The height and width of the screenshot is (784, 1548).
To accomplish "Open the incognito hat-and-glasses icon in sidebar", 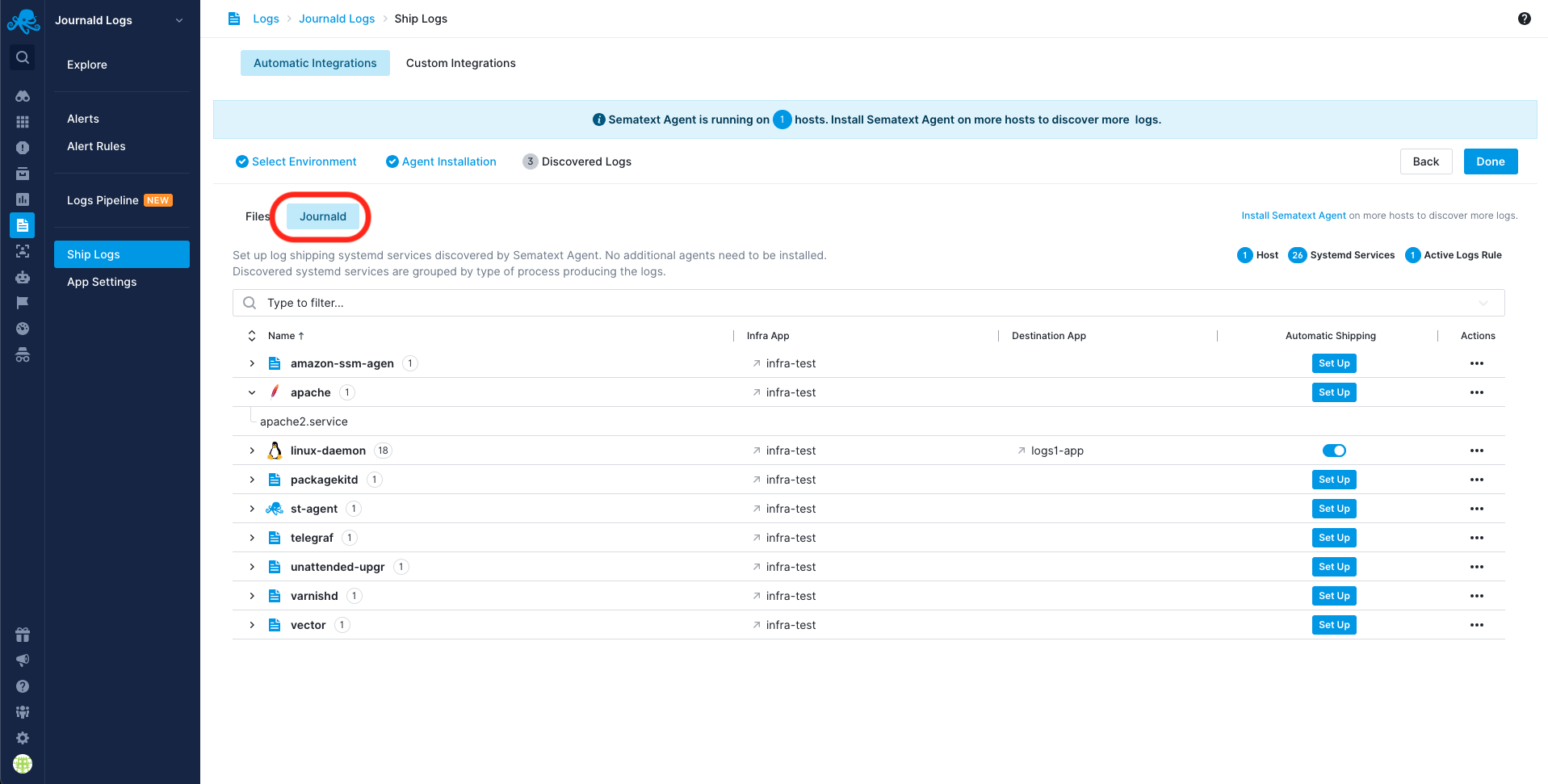I will tap(23, 354).
